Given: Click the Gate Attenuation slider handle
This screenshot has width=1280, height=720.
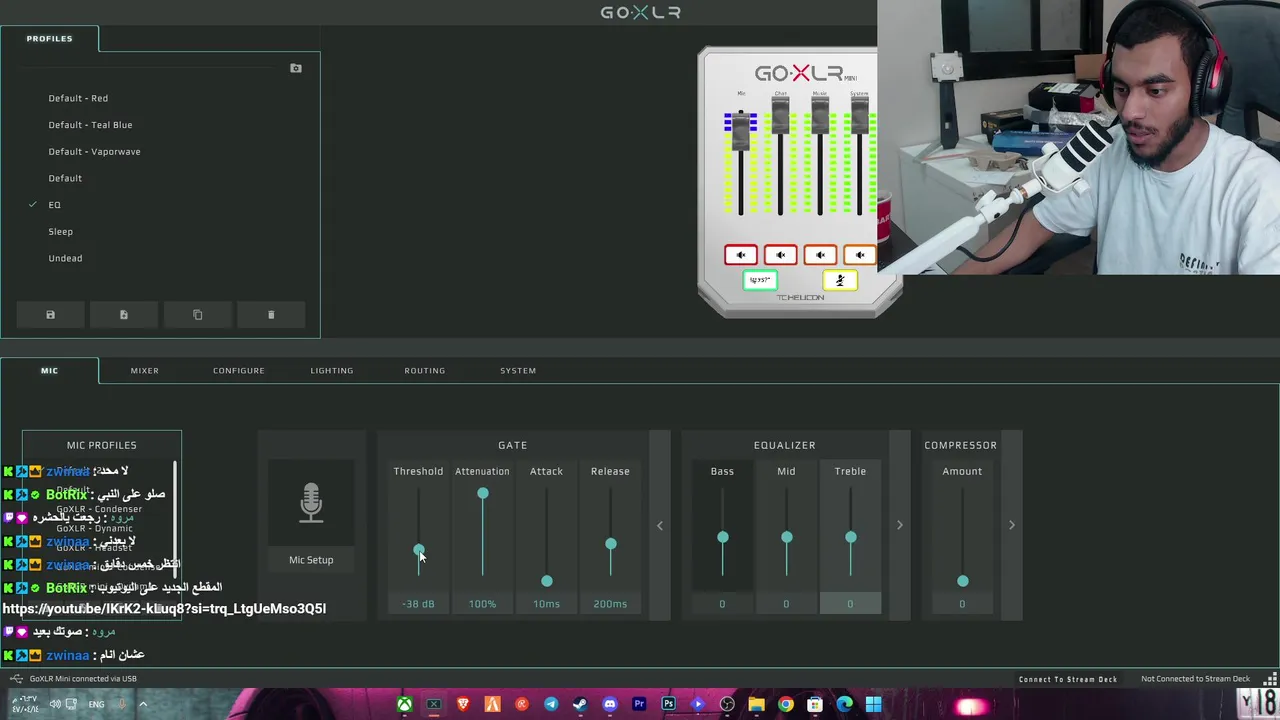Looking at the screenshot, I should coord(483,494).
